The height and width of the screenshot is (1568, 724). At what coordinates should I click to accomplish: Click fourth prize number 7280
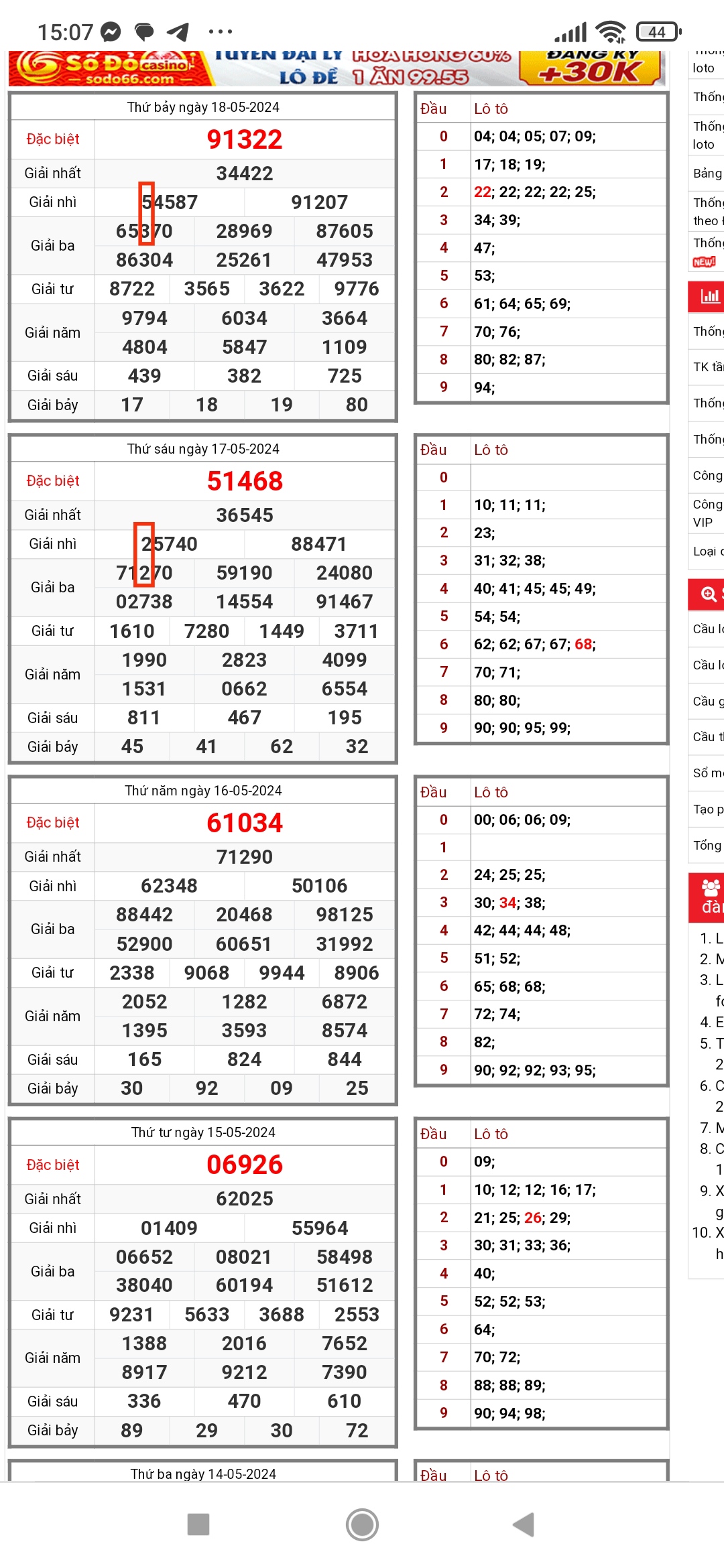tap(207, 631)
